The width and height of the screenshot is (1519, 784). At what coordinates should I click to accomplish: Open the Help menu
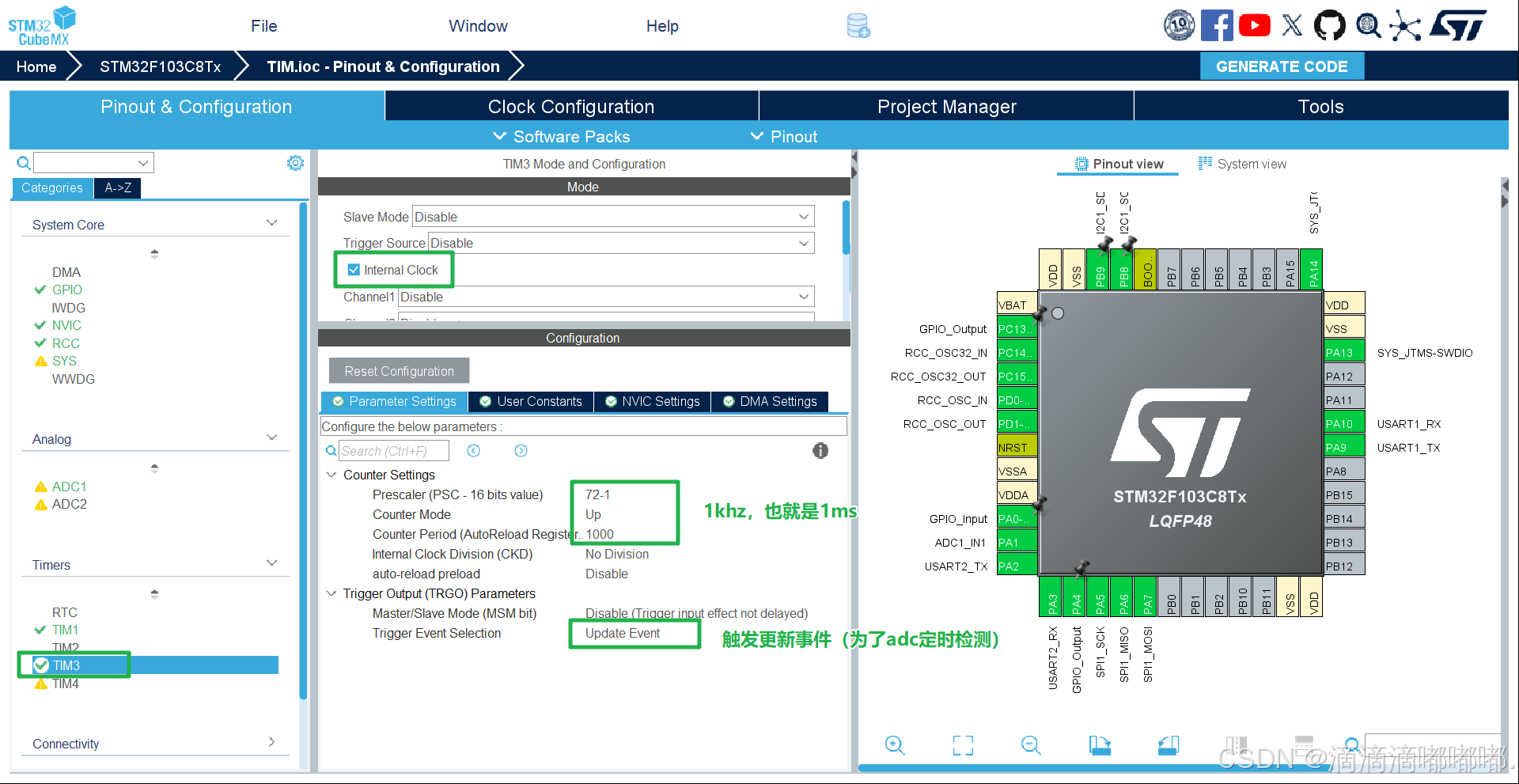coord(662,26)
